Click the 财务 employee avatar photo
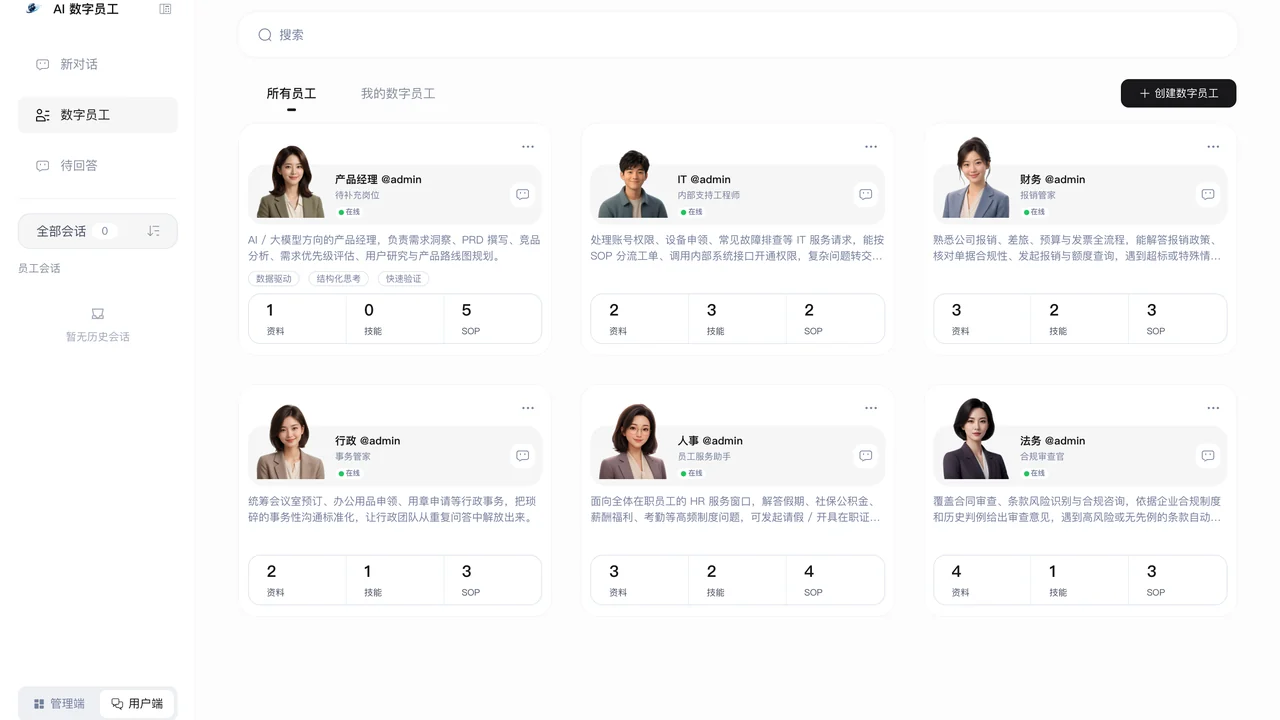 [976, 179]
